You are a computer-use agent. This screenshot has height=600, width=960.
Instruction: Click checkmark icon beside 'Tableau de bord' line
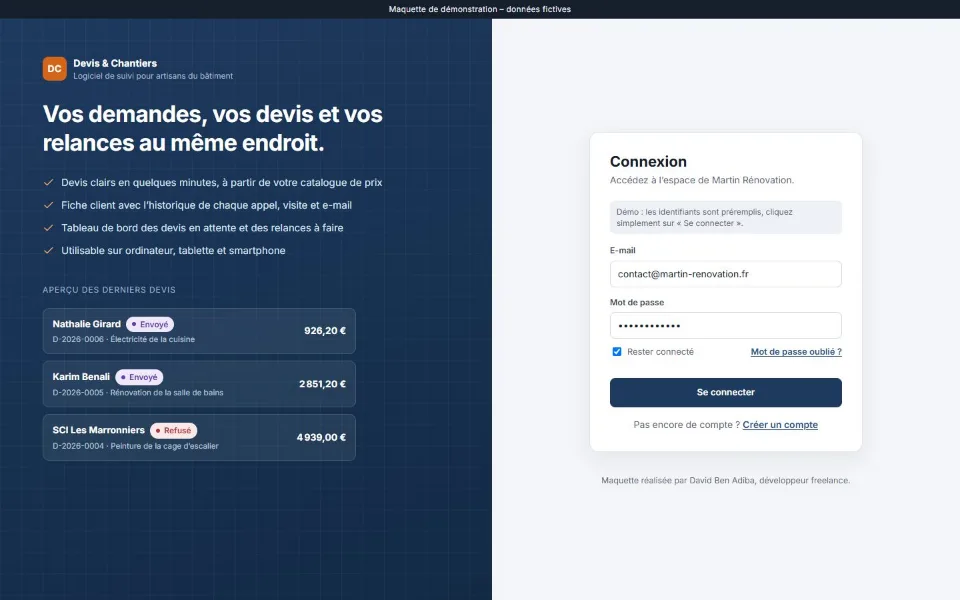pyautogui.click(x=48, y=228)
